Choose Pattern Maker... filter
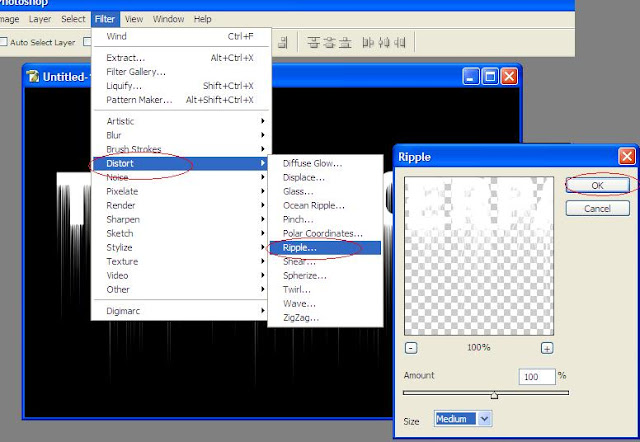This screenshot has height=442, width=640. (x=180, y=100)
